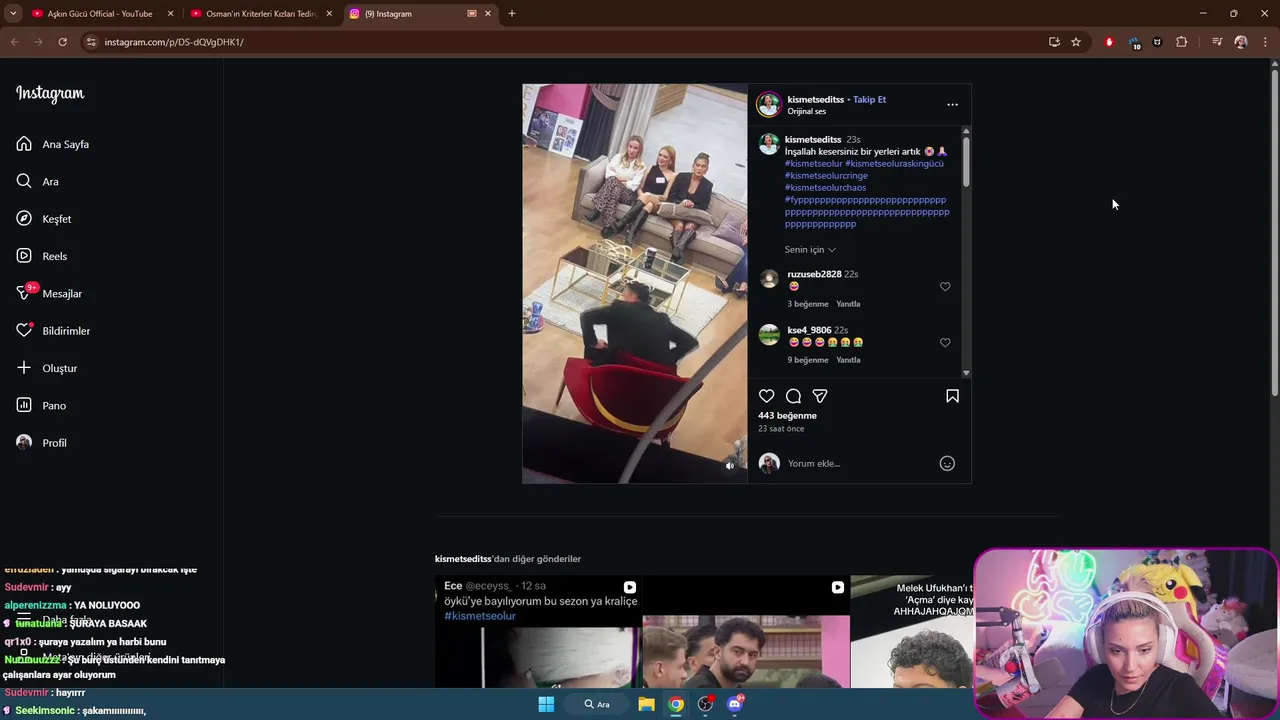This screenshot has width=1280, height=720.
Task: Share the post with paper plane icon
Action: tap(820, 396)
